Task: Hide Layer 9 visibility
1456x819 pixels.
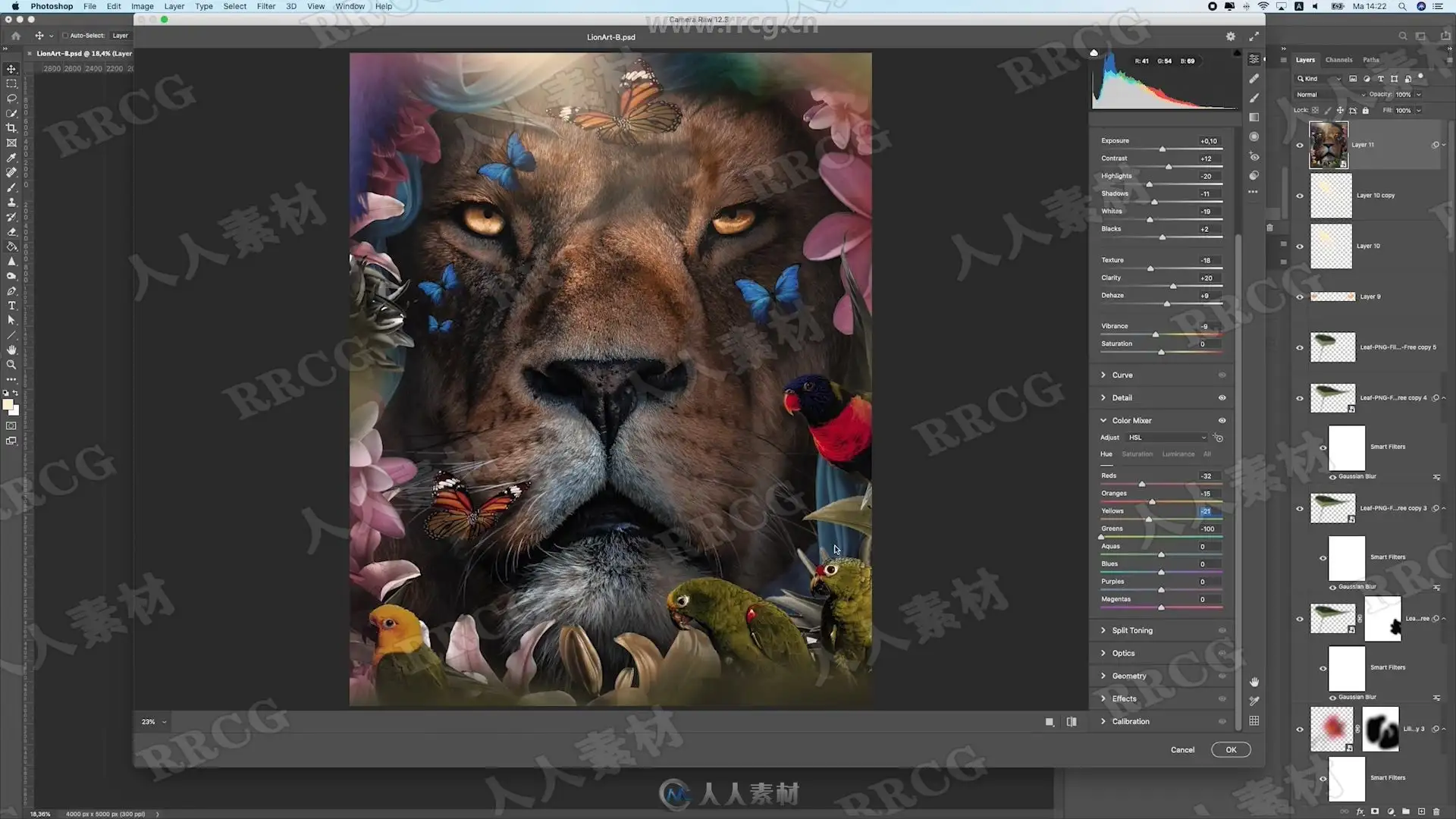Action: point(1300,297)
